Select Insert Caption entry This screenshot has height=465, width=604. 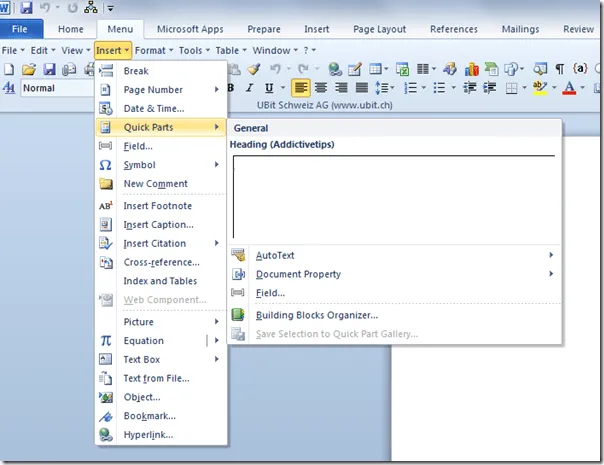click(161, 225)
